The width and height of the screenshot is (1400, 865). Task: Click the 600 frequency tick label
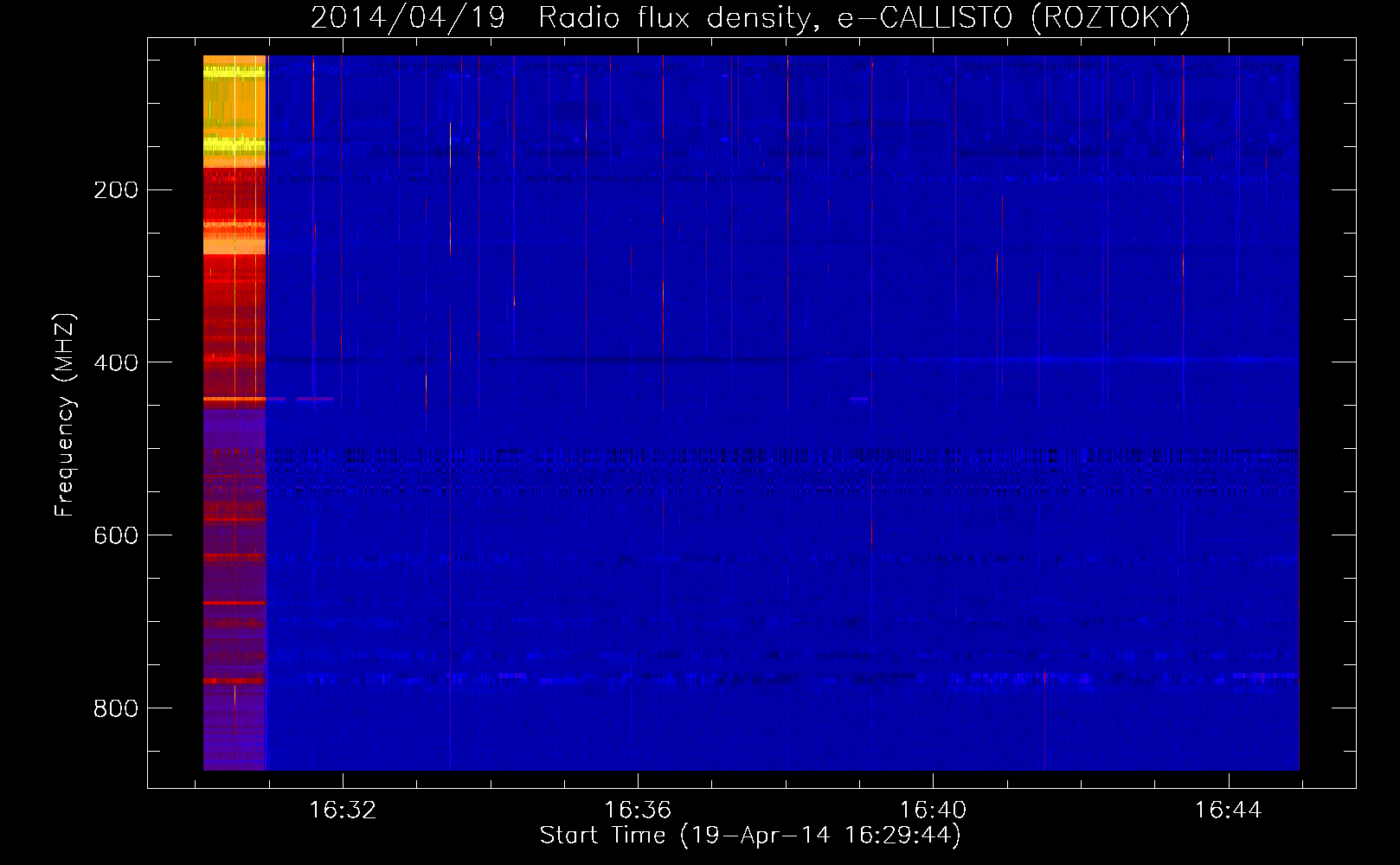[x=116, y=535]
